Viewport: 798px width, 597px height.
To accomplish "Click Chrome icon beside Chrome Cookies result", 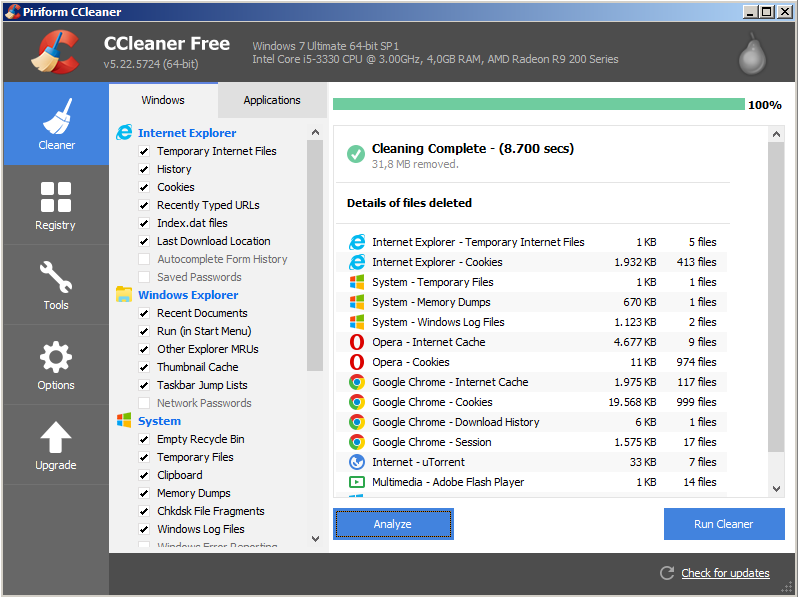I will point(357,402).
